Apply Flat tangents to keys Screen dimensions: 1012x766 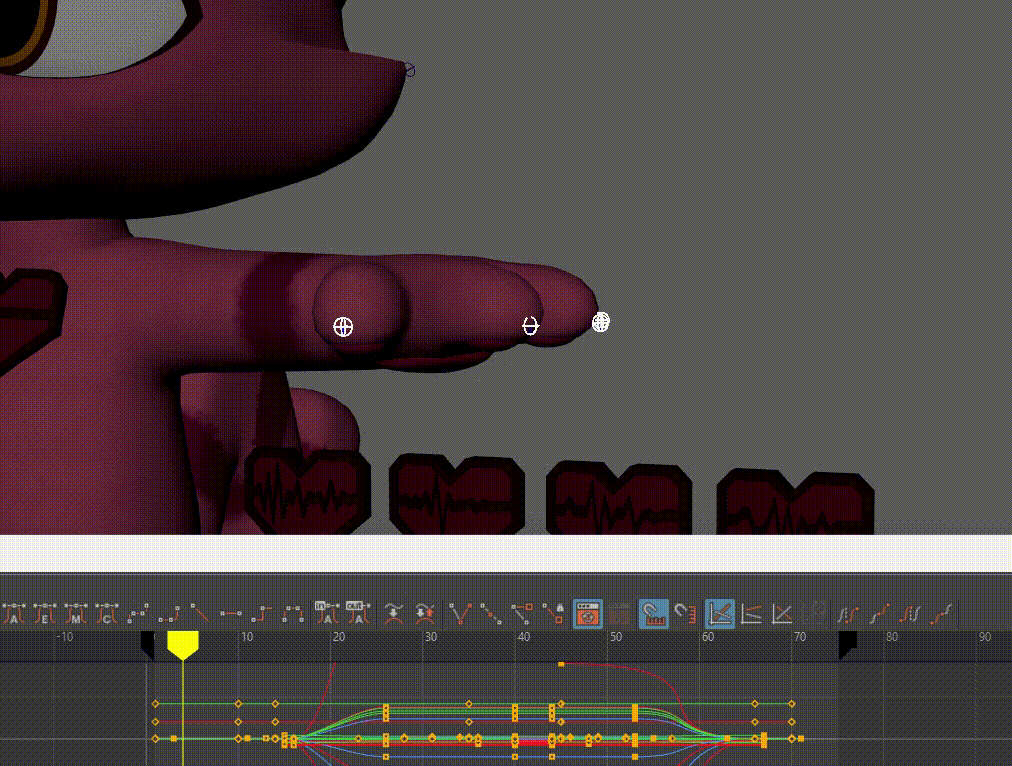[x=231, y=612]
